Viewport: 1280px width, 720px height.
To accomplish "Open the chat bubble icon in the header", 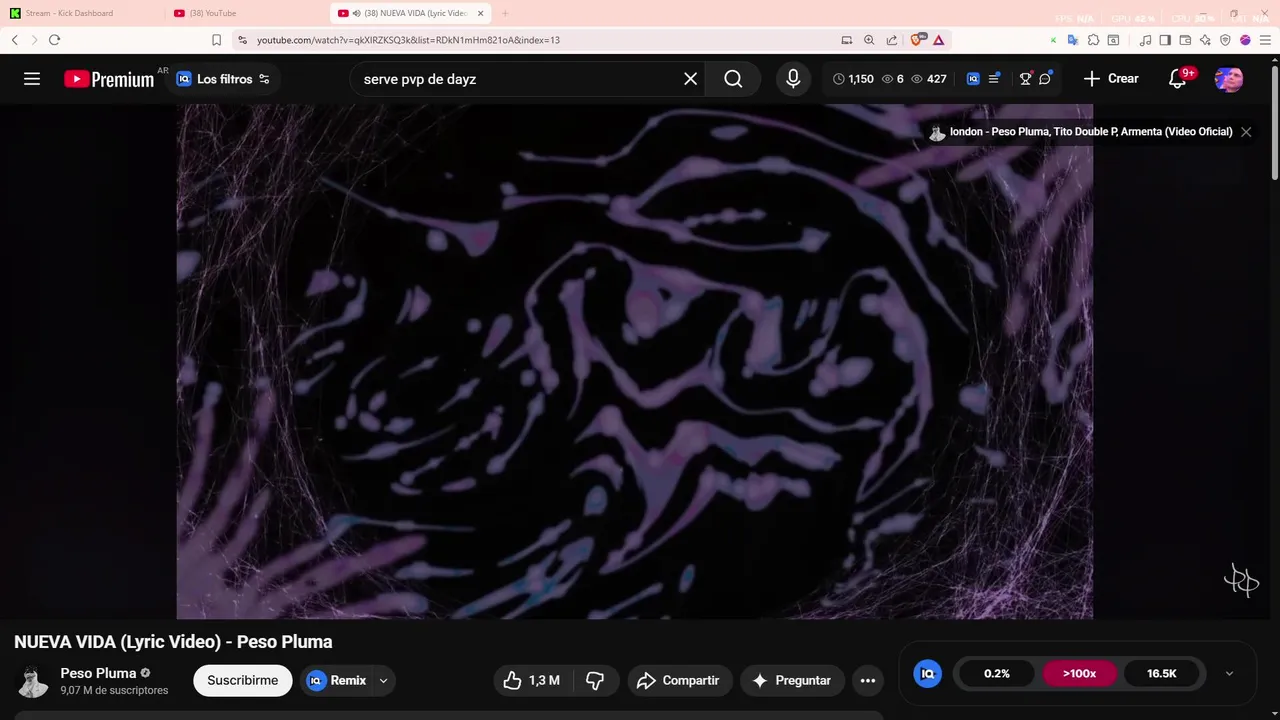I will (1045, 79).
